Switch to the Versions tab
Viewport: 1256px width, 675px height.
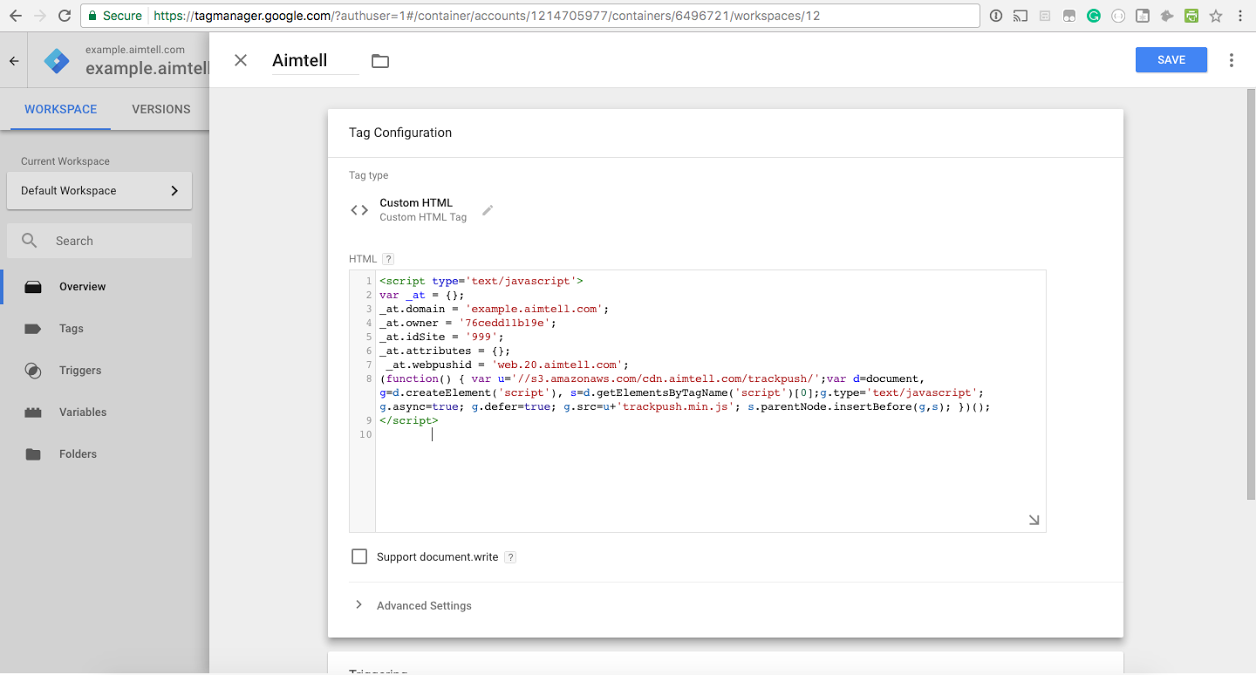(x=161, y=109)
